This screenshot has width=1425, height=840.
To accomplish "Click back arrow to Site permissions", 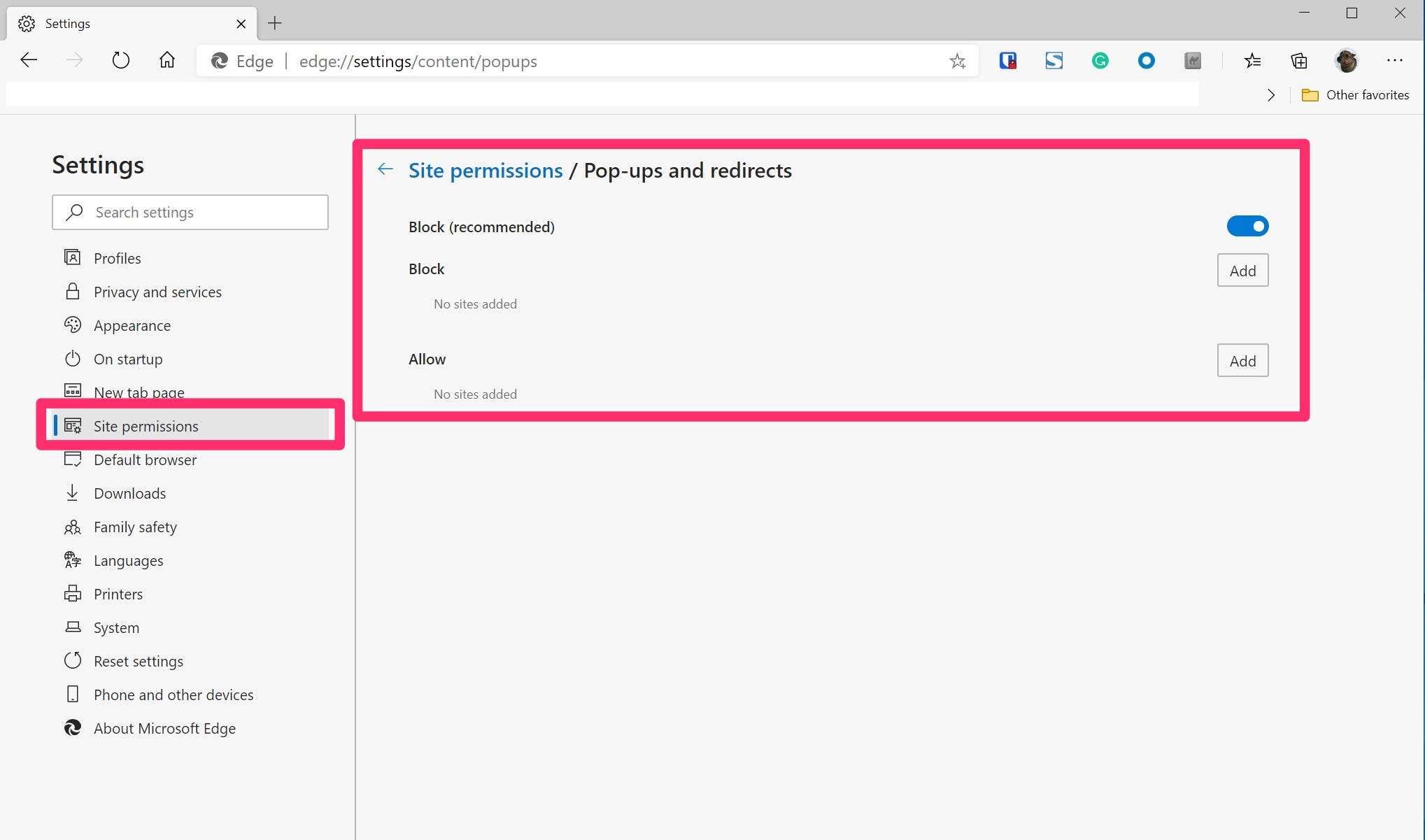I will click(x=385, y=169).
